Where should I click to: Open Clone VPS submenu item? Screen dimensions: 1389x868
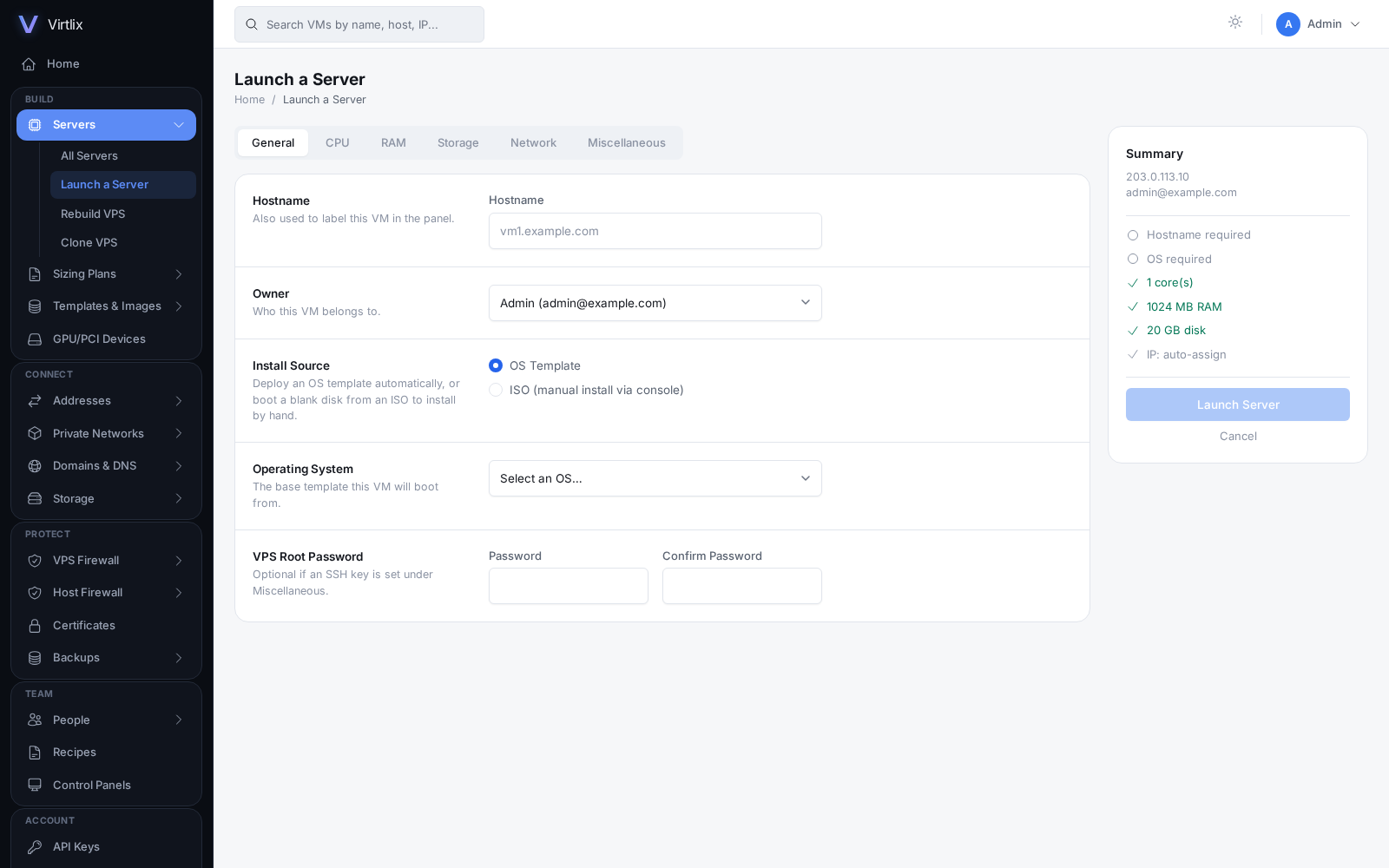click(x=123, y=243)
